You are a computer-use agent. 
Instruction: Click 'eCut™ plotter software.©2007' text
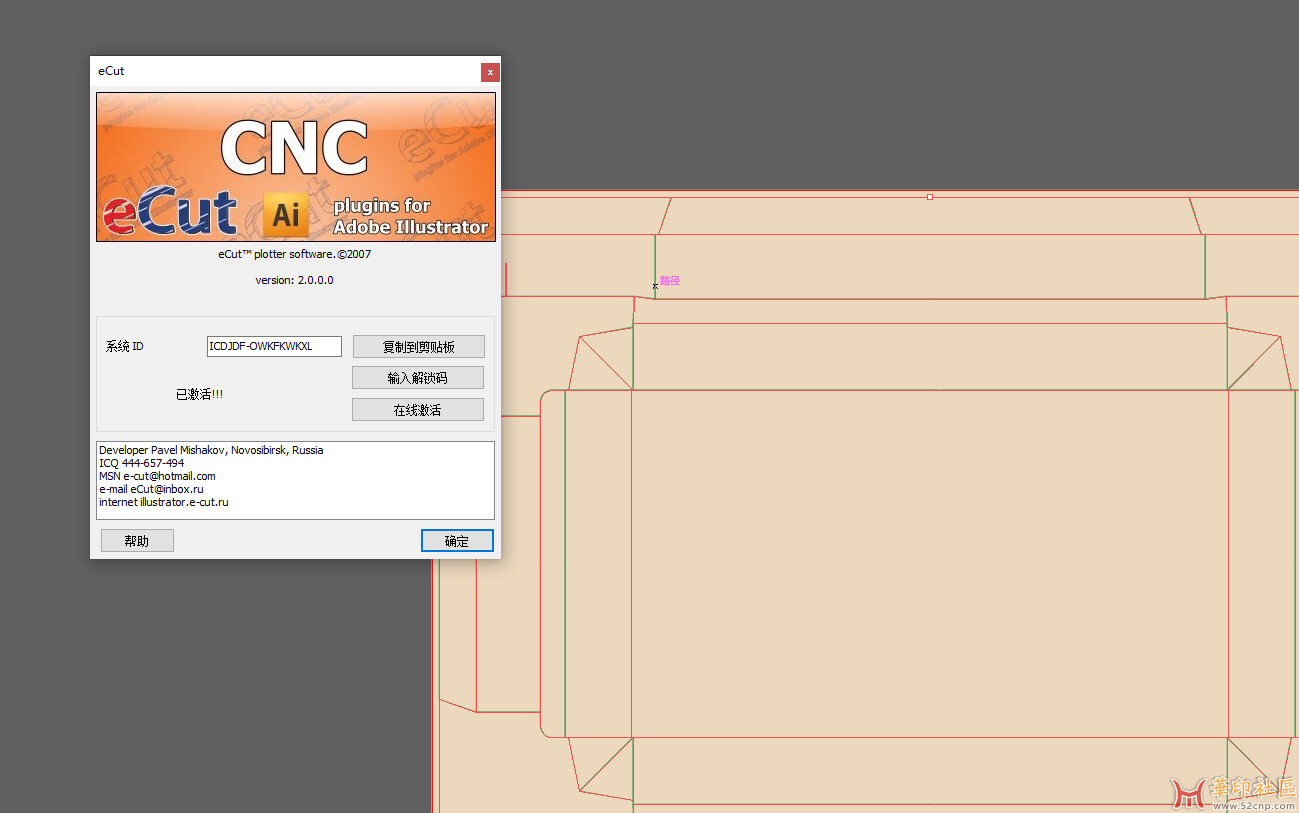pyautogui.click(x=295, y=254)
